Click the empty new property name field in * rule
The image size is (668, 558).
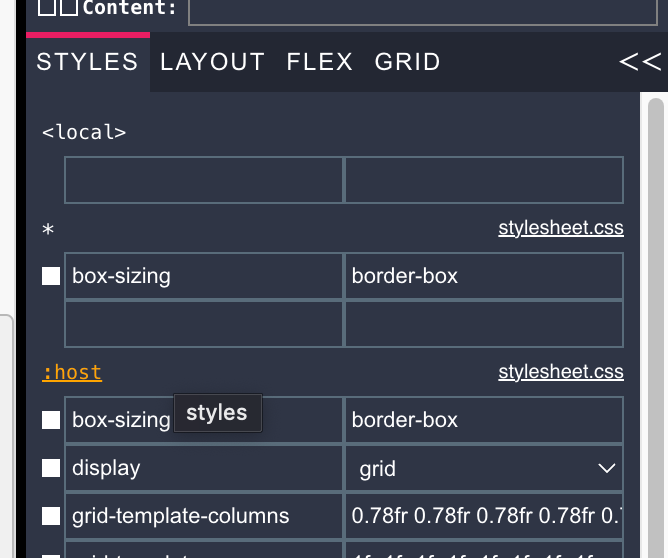pos(204,324)
